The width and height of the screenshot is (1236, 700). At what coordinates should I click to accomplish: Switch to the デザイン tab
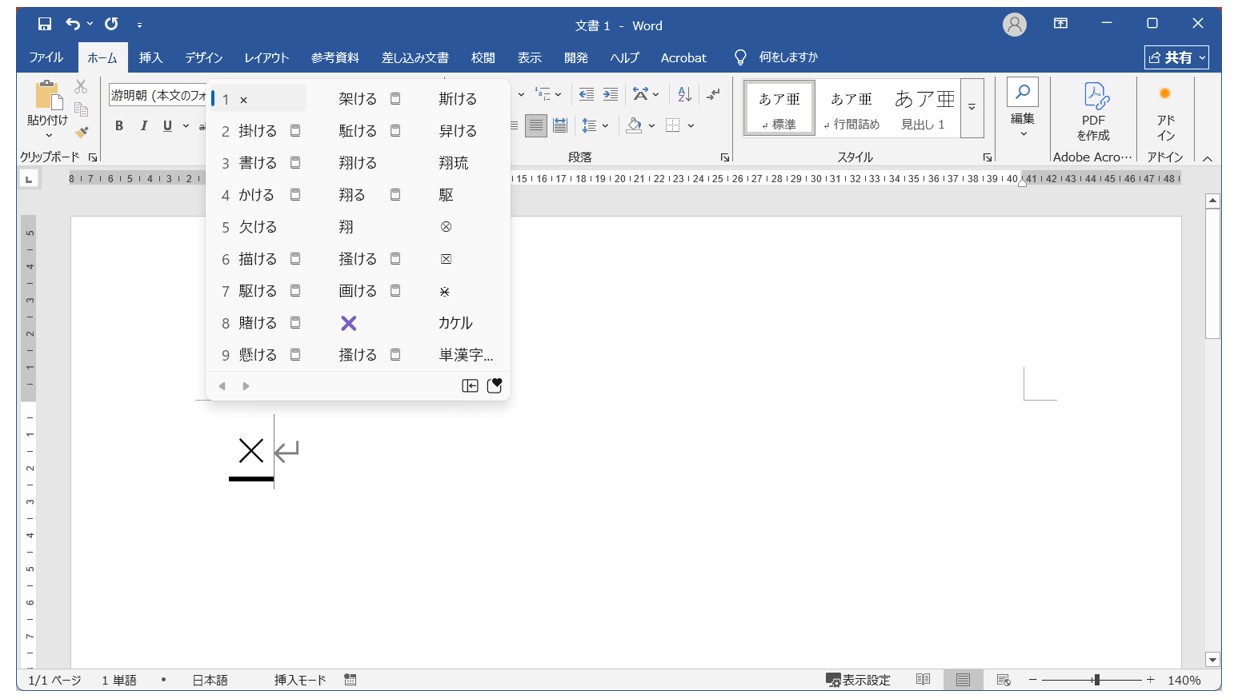click(x=203, y=58)
